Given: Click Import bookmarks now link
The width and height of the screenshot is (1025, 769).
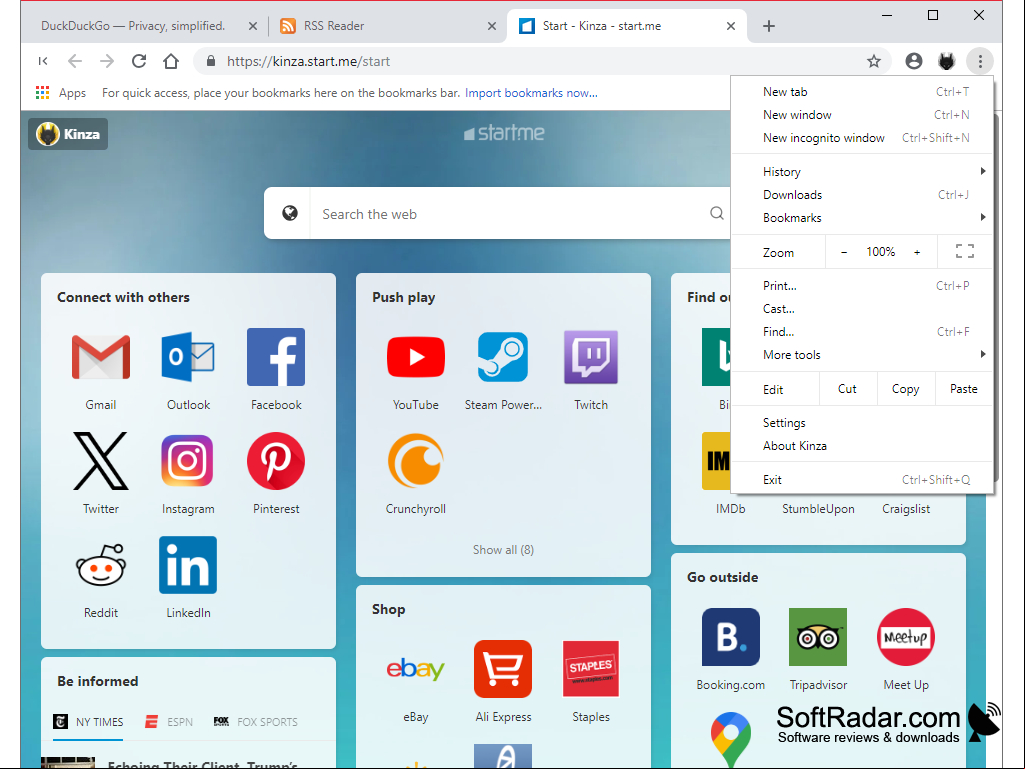Looking at the screenshot, I should tap(531, 93).
